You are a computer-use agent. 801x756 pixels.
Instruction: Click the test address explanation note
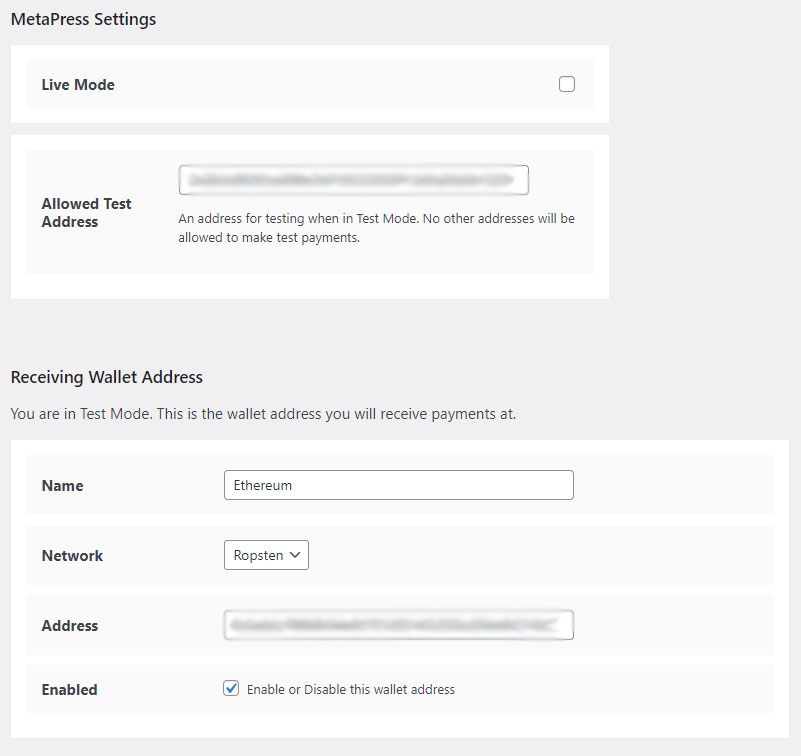pos(377,227)
